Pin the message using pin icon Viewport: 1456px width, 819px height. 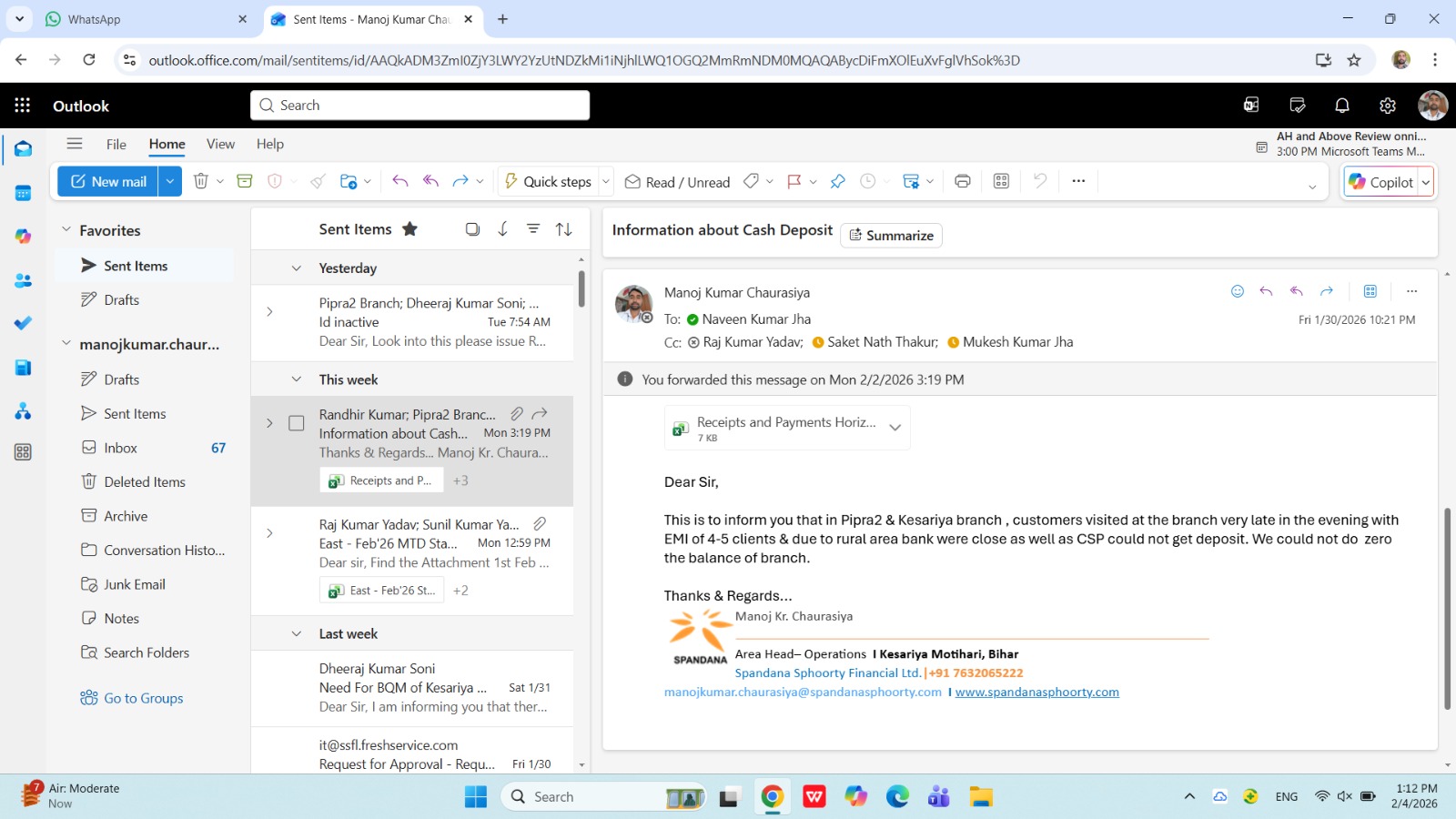pyautogui.click(x=837, y=181)
